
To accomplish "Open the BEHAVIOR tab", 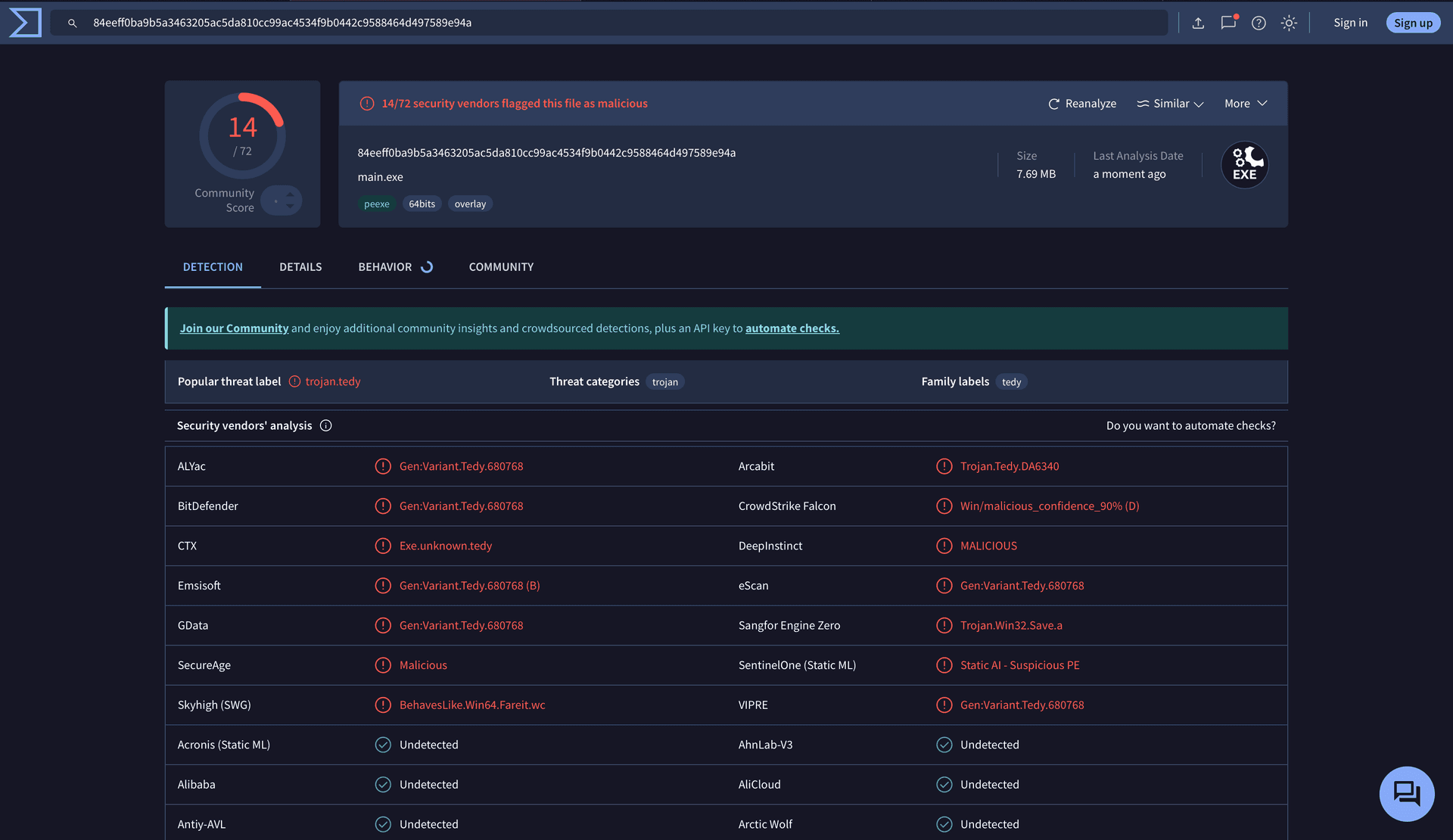I will pos(385,267).
